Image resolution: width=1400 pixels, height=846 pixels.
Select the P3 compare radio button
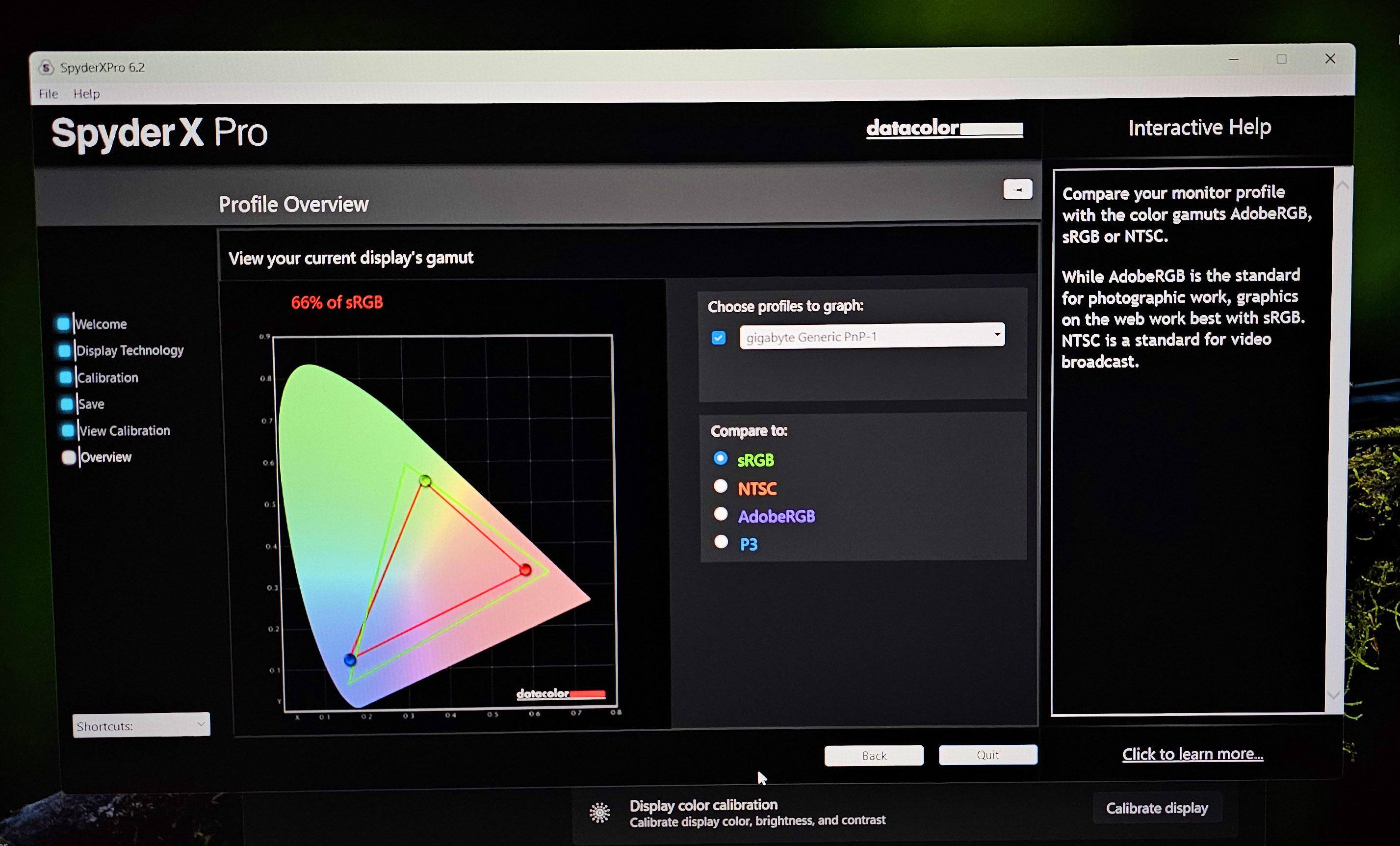[x=721, y=542]
